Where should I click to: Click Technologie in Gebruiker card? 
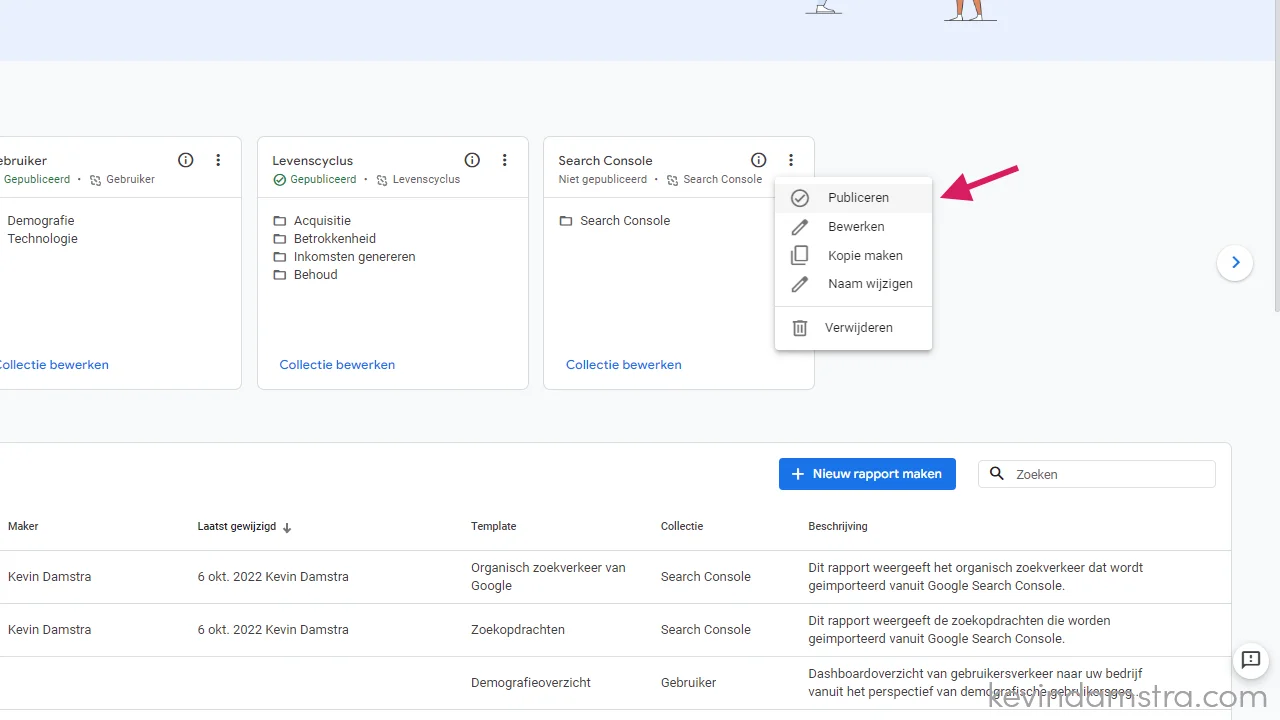[43, 239]
